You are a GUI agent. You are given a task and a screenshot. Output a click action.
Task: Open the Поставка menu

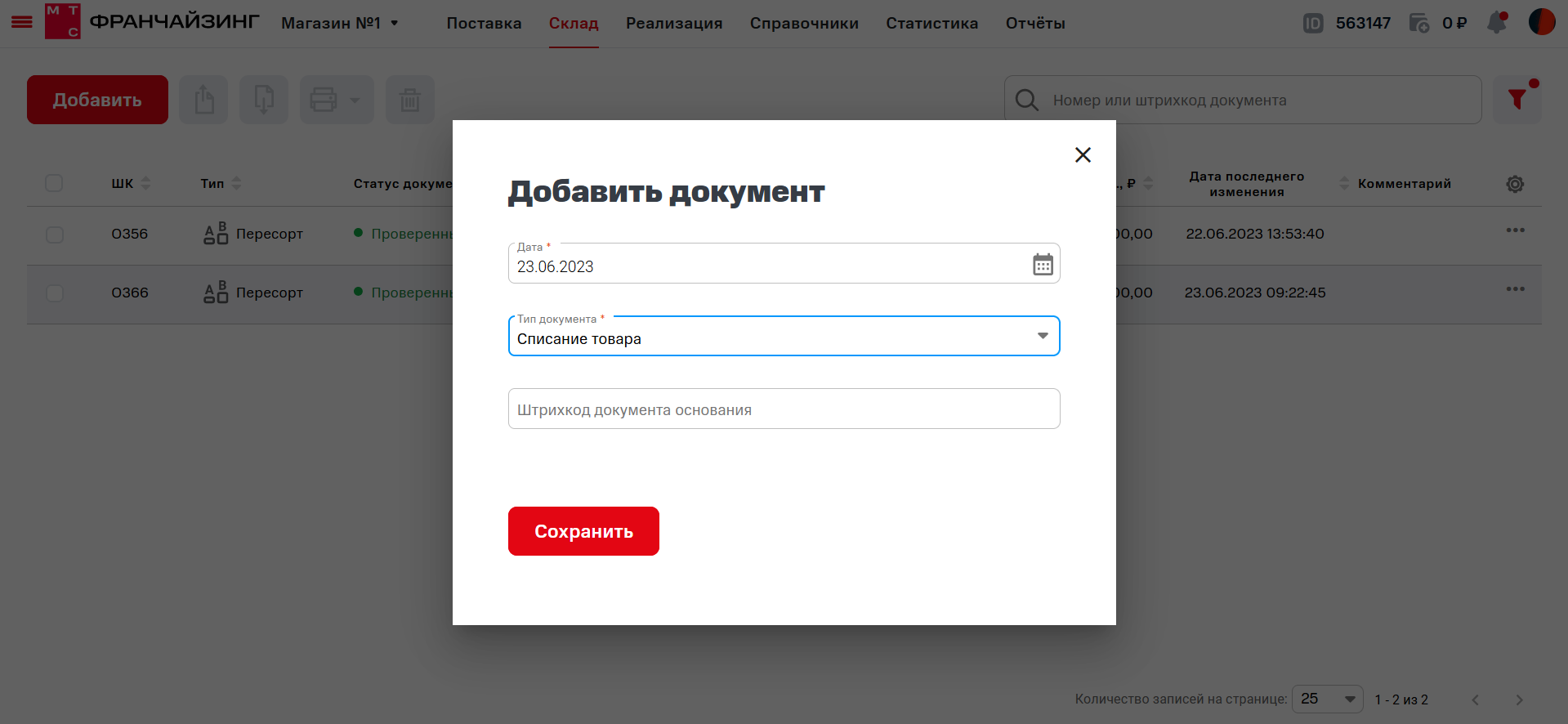pyautogui.click(x=484, y=23)
